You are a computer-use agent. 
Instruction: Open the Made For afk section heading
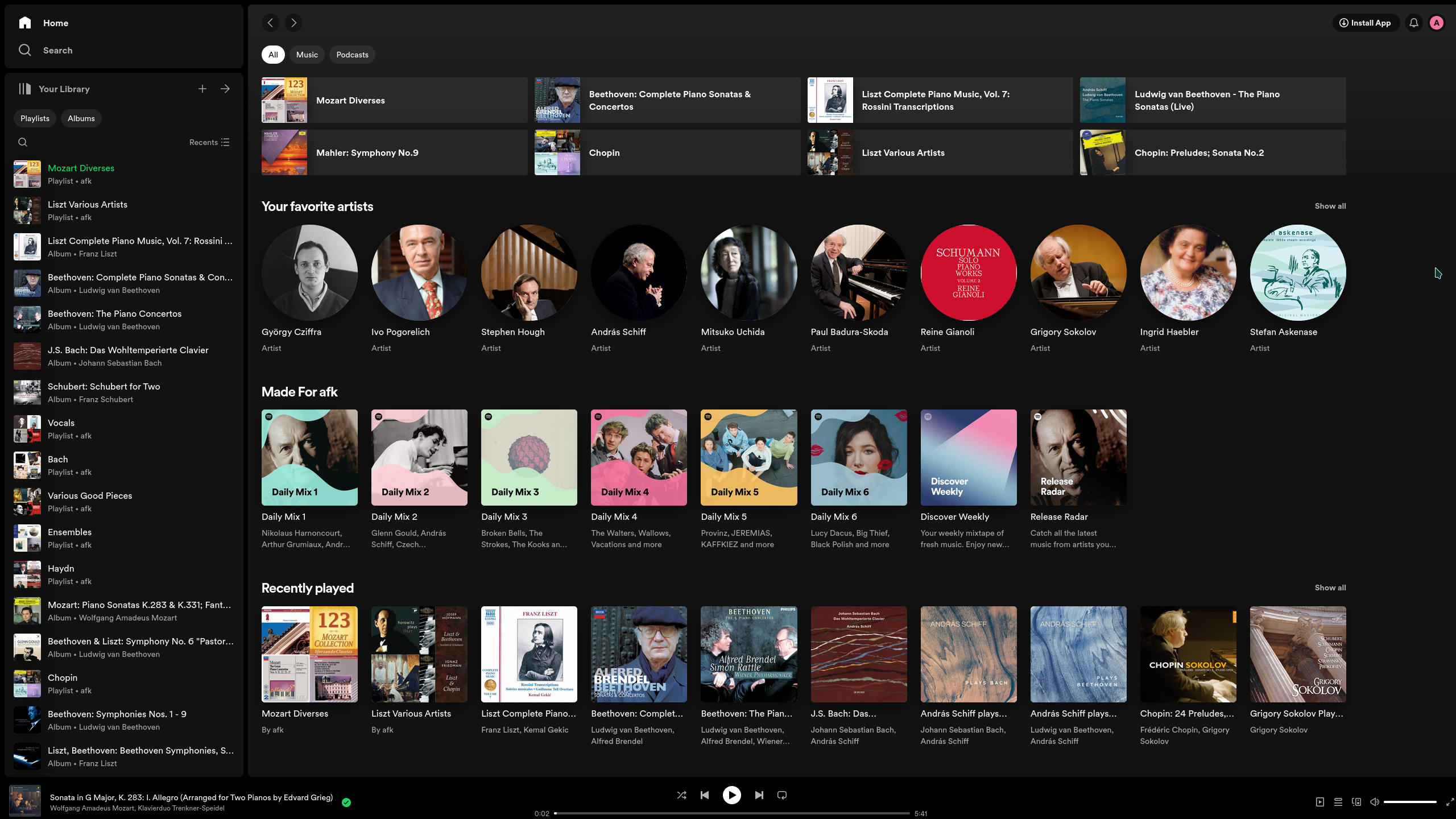(x=299, y=392)
